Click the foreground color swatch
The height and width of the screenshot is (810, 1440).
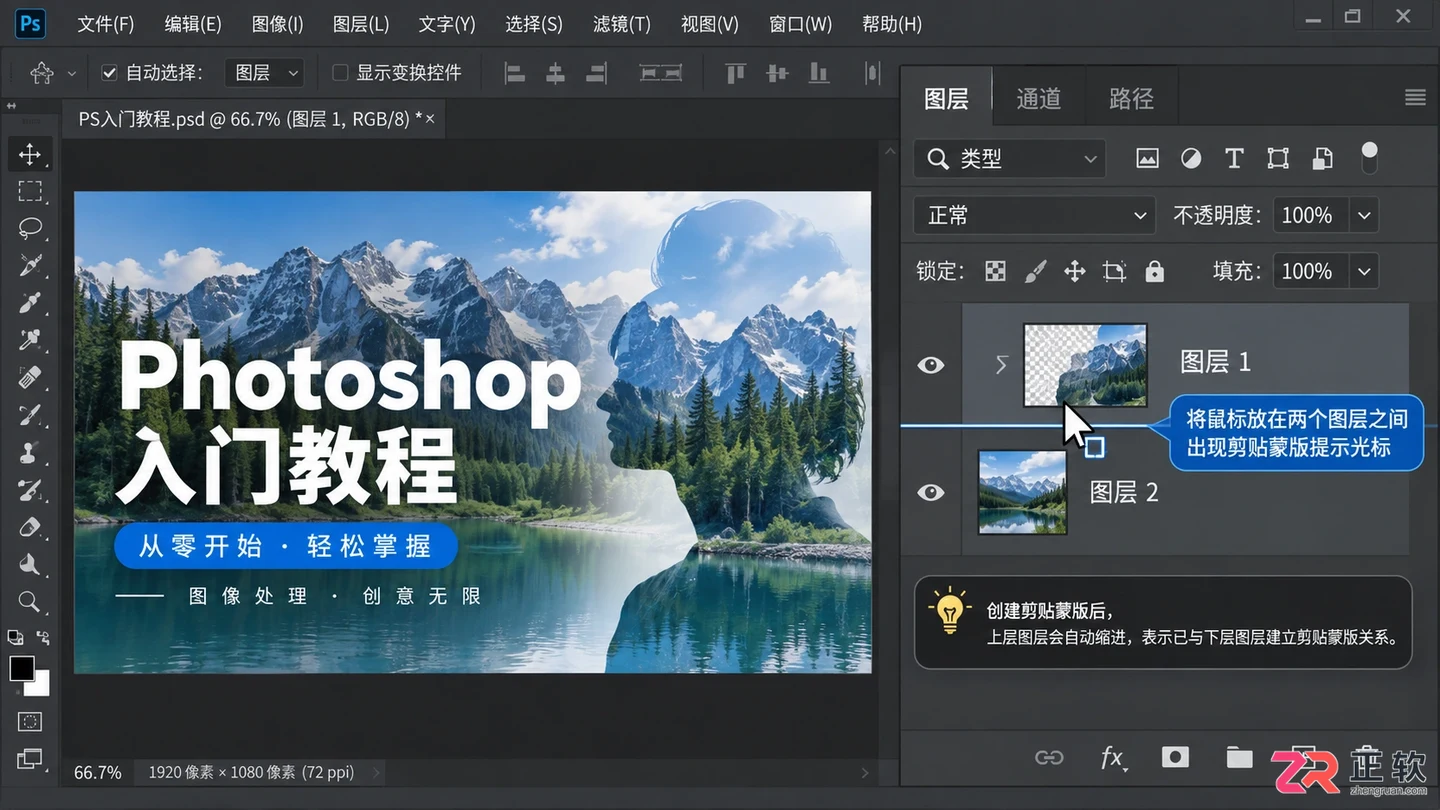22,668
